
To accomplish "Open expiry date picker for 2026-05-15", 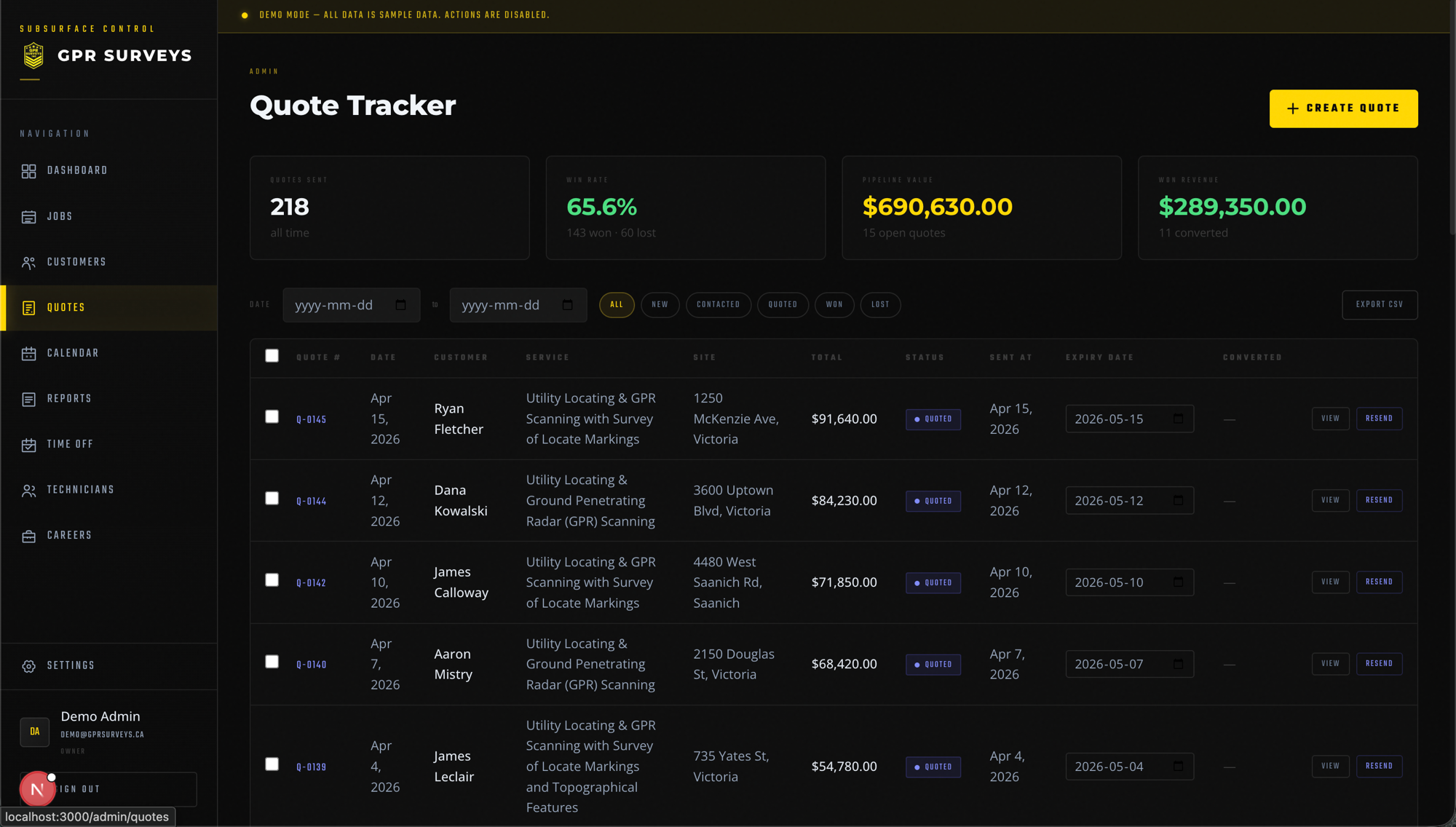I will coord(1178,419).
